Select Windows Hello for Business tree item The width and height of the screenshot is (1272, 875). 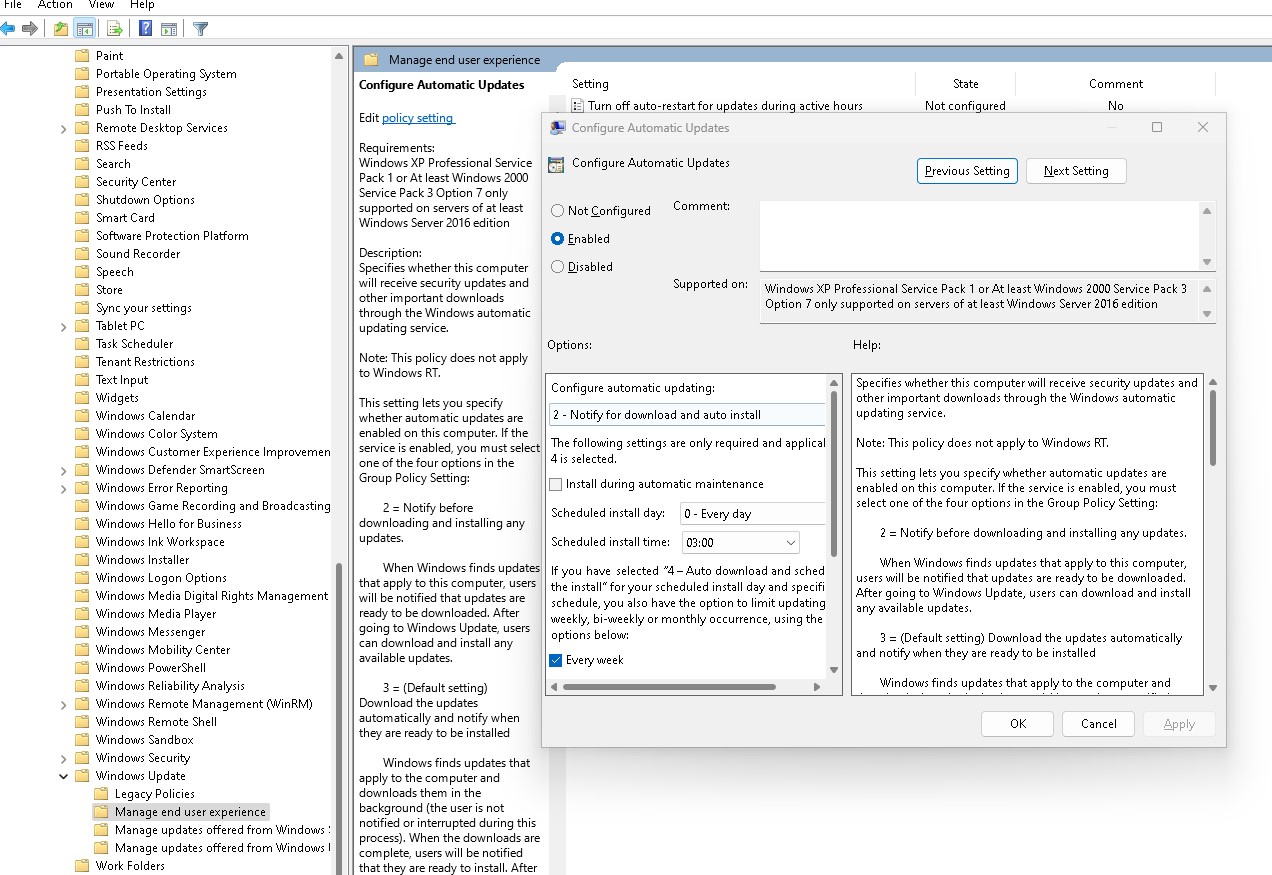(169, 524)
